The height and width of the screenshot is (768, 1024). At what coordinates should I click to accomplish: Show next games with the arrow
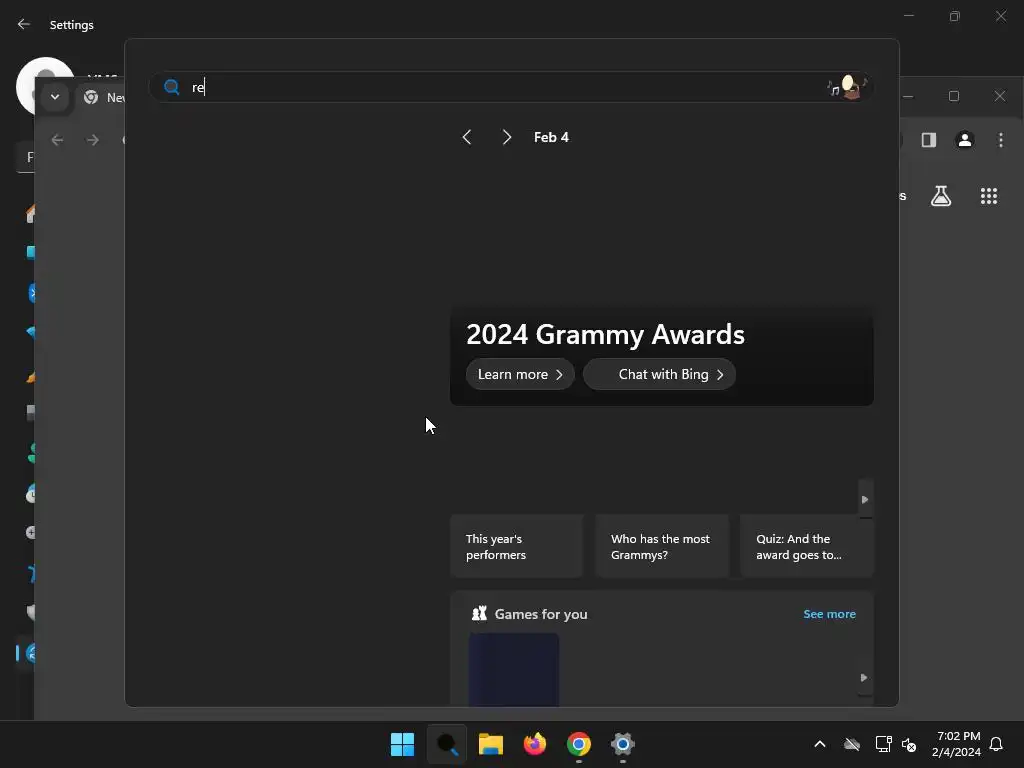tap(864, 677)
